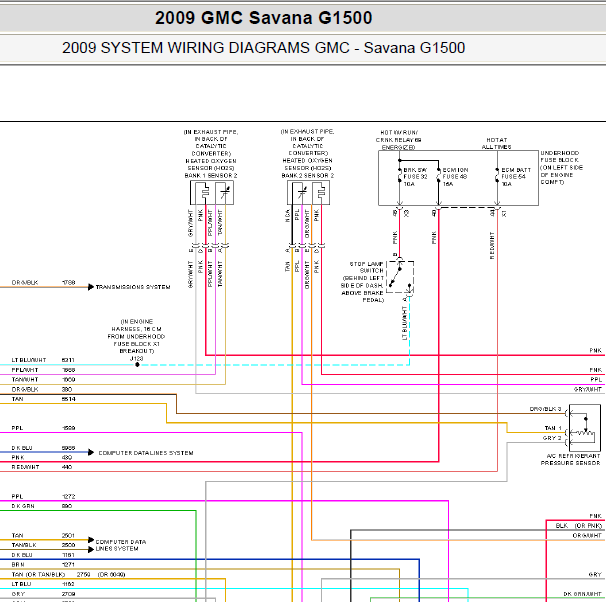Click the A/C refrigerant pressure sensor symbol
The image size is (606, 602).
tap(585, 428)
